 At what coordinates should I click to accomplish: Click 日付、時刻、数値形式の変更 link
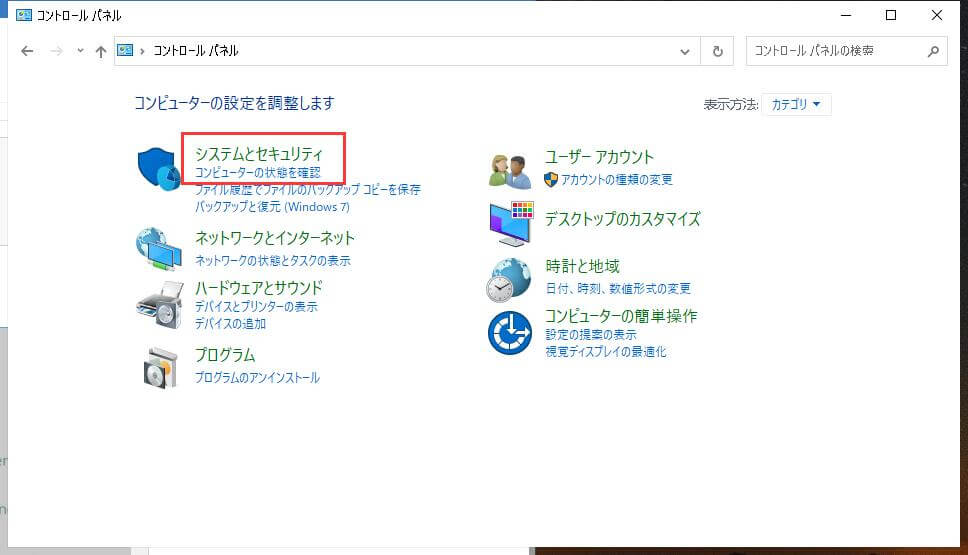click(x=618, y=289)
